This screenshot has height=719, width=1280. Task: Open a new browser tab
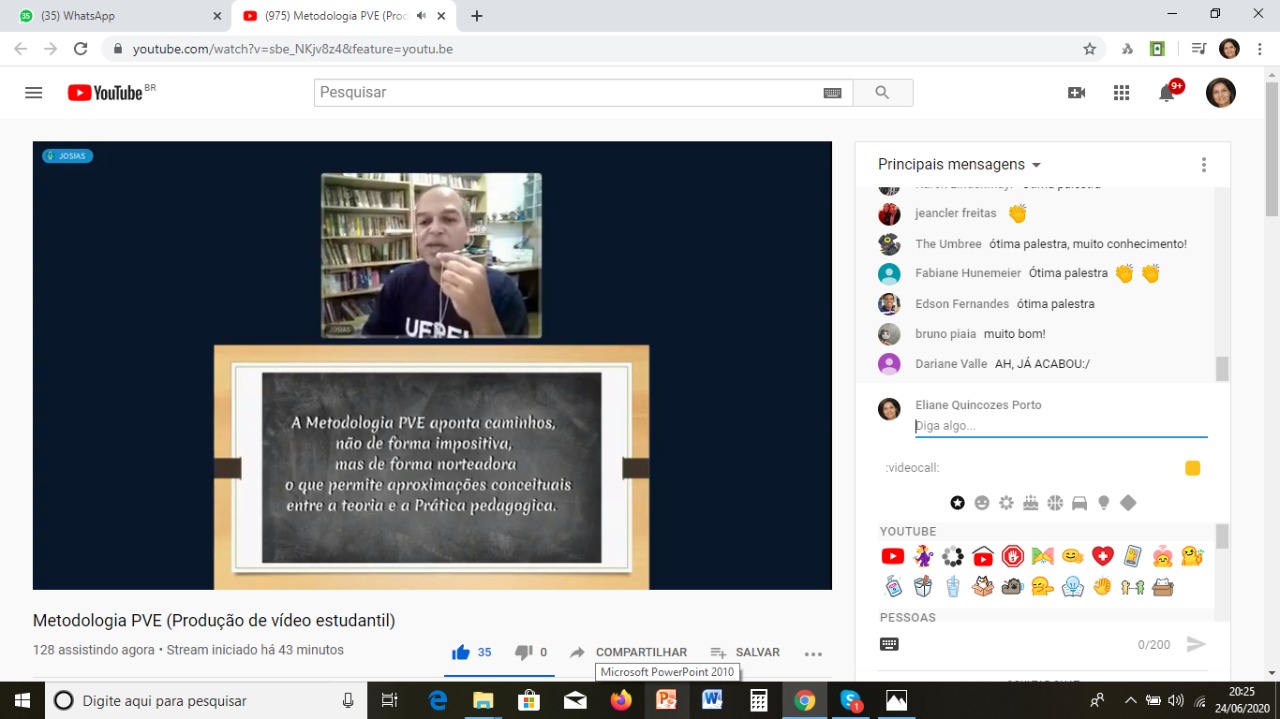pyautogui.click(x=477, y=16)
